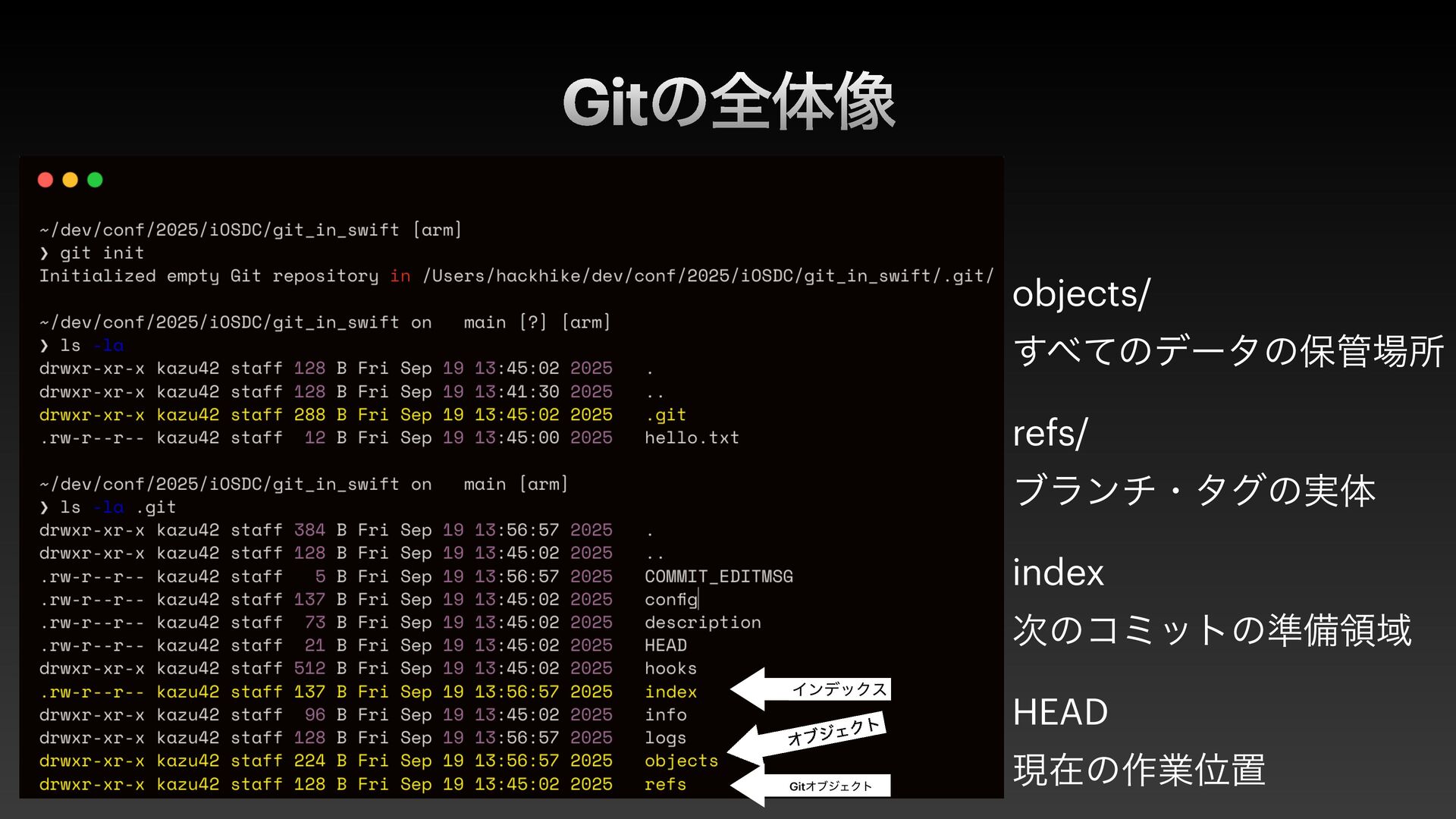Viewport: 1456px width, 819px height.
Task: Click the highlighted index file name
Action: click(670, 692)
